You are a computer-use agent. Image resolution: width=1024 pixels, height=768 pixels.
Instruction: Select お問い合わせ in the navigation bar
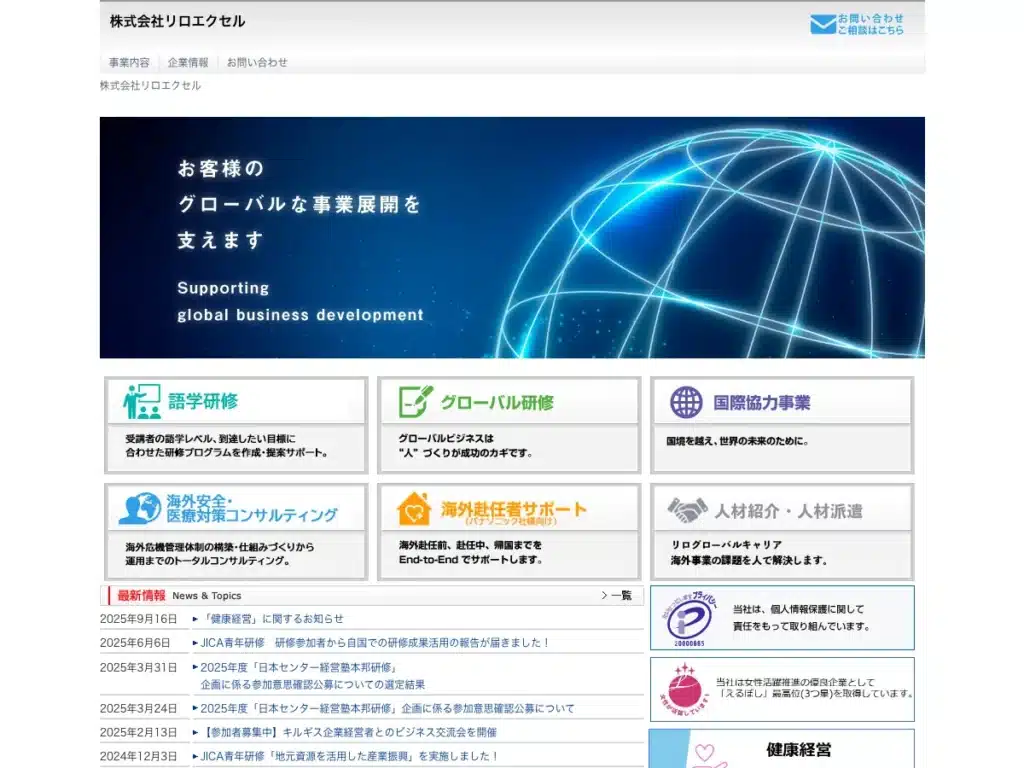click(257, 63)
